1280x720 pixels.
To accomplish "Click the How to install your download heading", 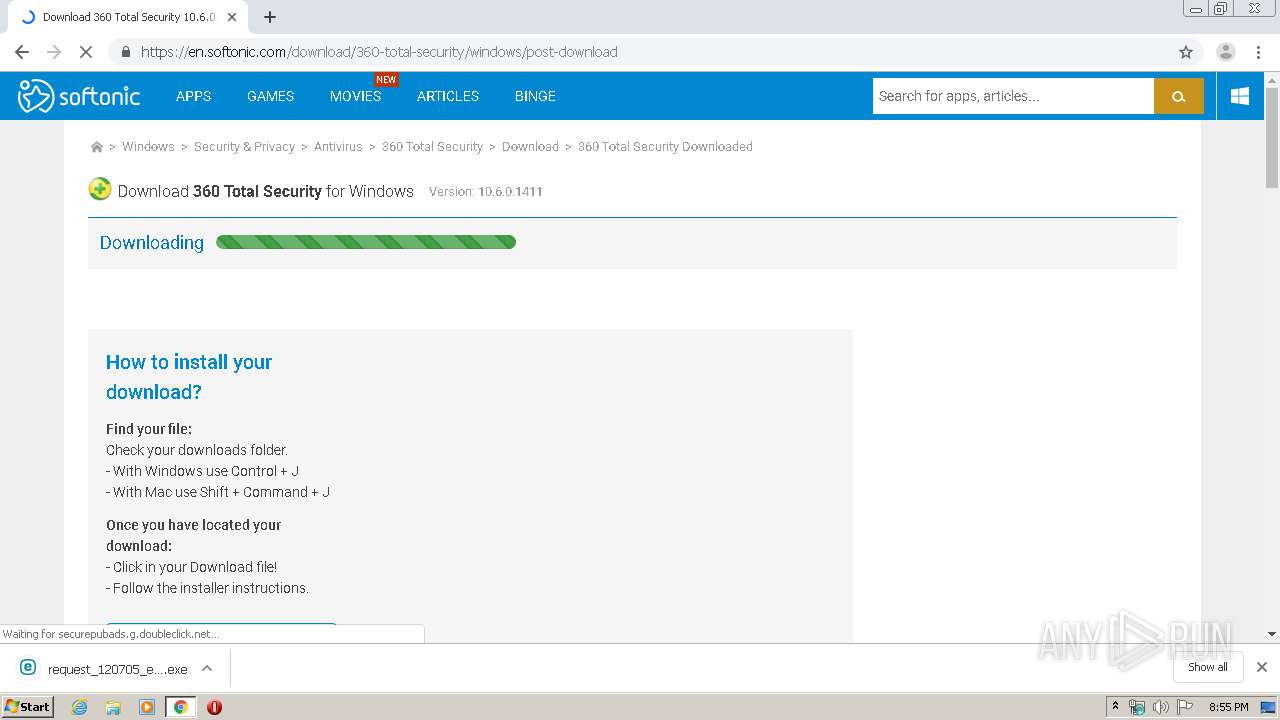I will coord(189,377).
